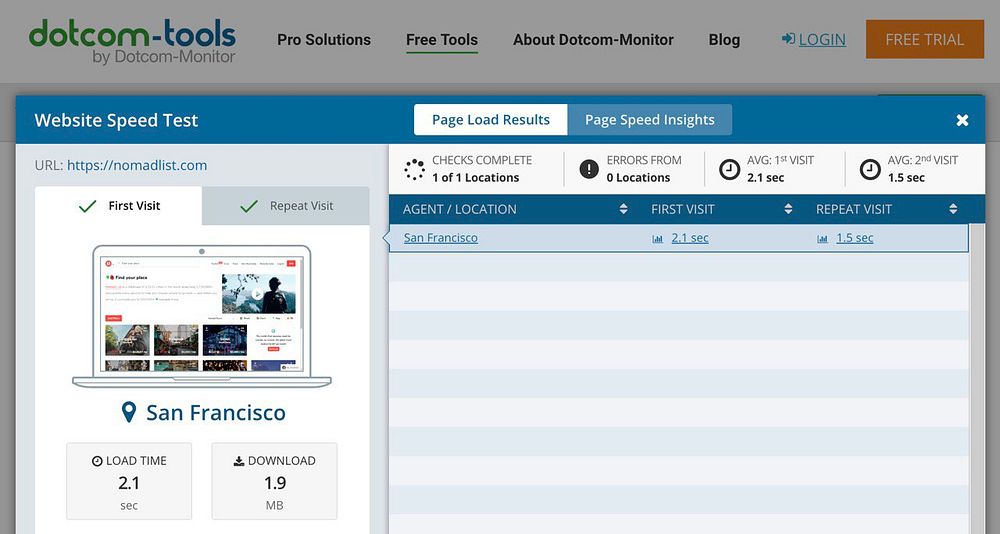Close the Website Speed Test dialog
The image size is (1000, 534).
tap(962, 120)
